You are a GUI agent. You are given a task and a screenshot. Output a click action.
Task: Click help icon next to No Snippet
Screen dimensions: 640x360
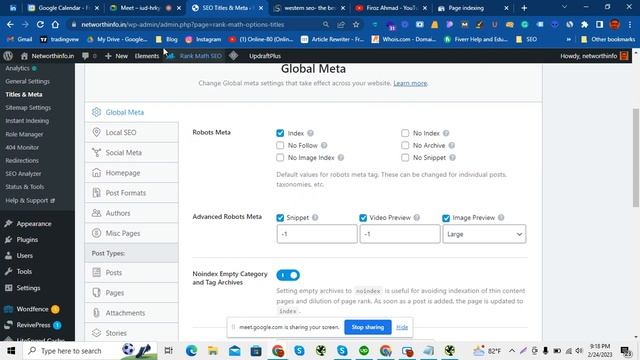coord(452,158)
